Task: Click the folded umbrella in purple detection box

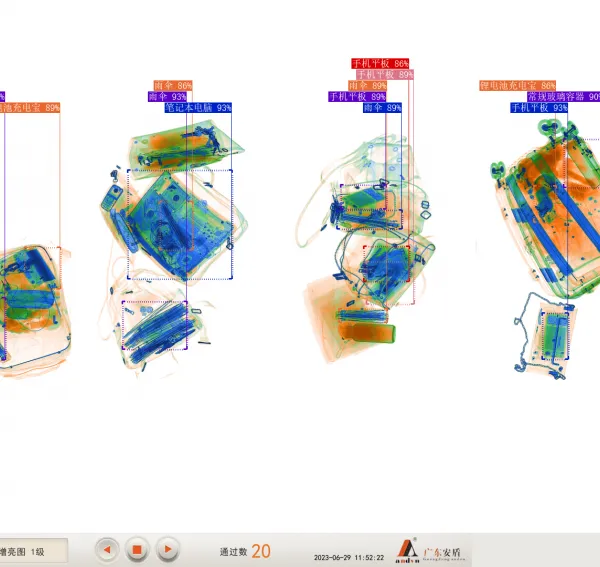Action: [155, 326]
